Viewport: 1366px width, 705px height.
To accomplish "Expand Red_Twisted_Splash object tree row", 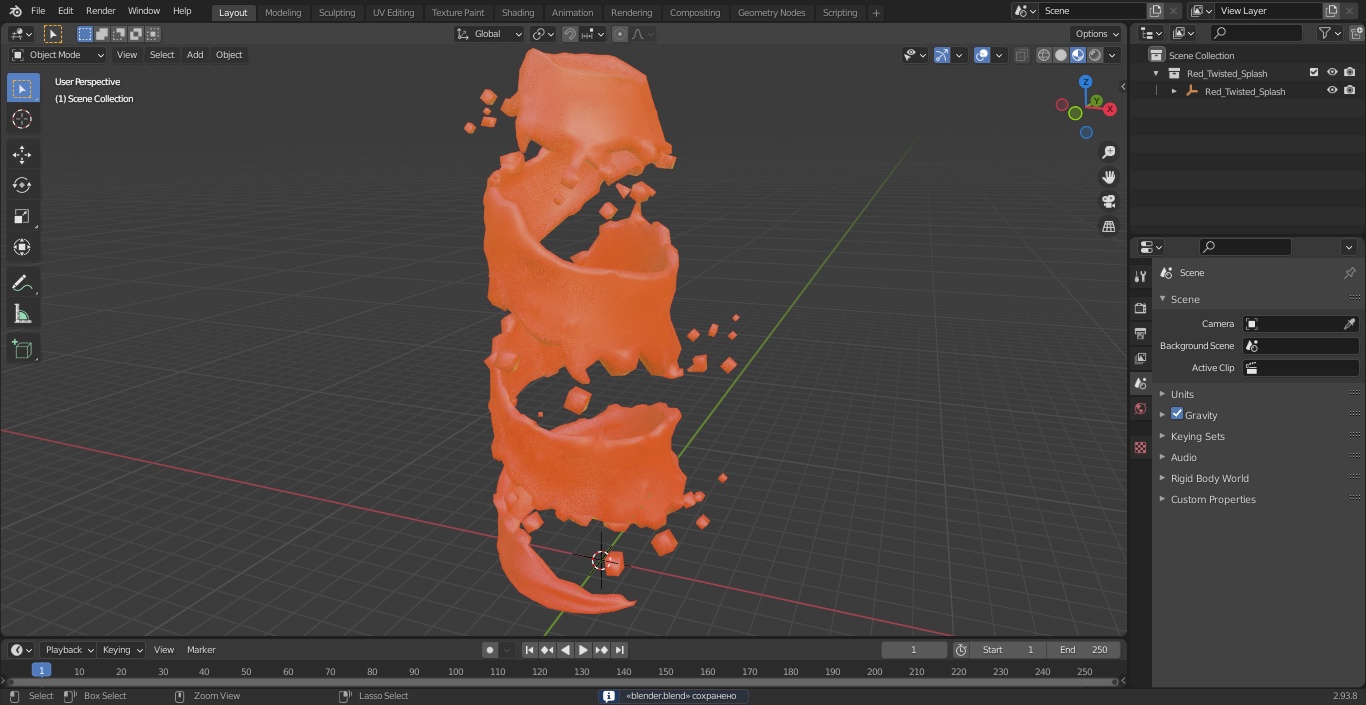I will [1174, 91].
